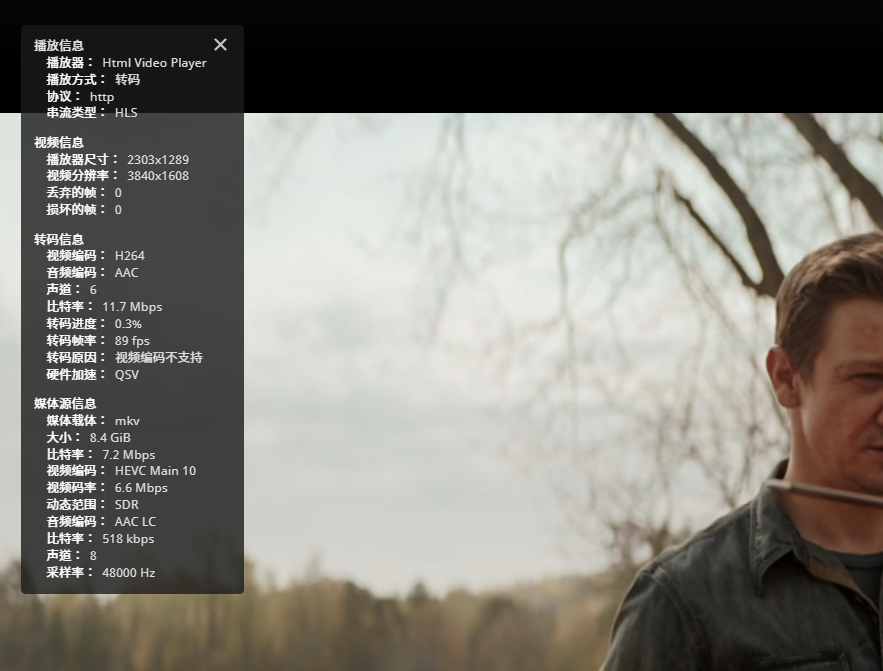Click the 0.3% transcode progress value
Image resolution: width=883 pixels, height=671 pixels.
click(128, 324)
